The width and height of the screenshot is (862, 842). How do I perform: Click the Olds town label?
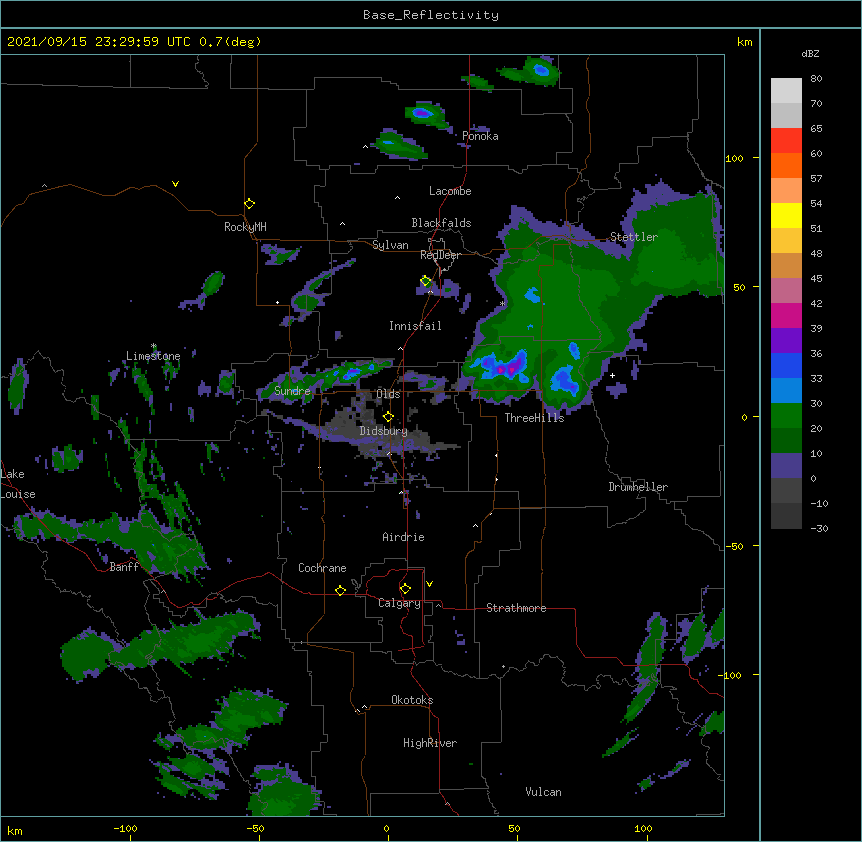(388, 394)
